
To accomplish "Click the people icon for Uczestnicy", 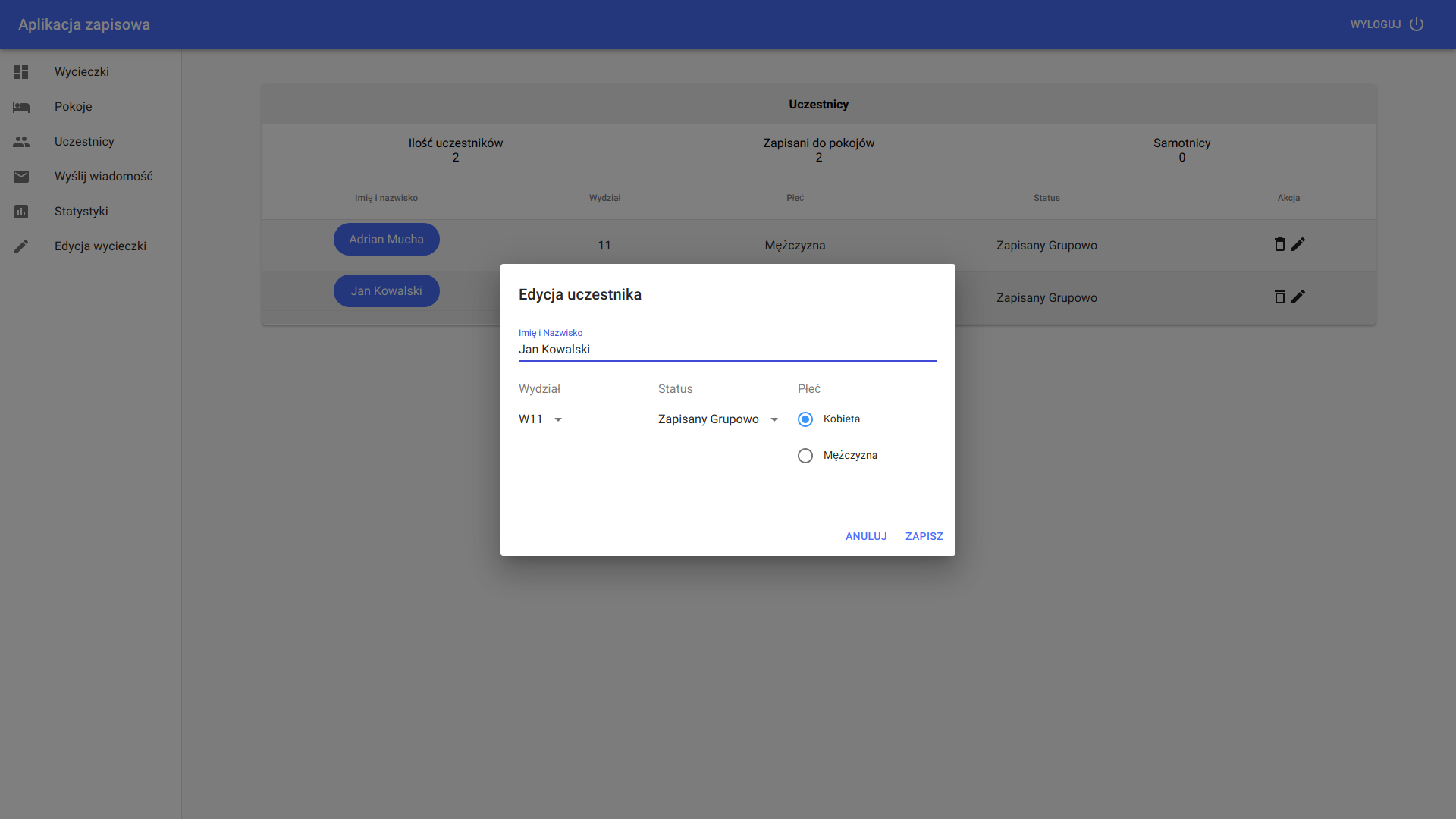I will pyautogui.click(x=21, y=142).
